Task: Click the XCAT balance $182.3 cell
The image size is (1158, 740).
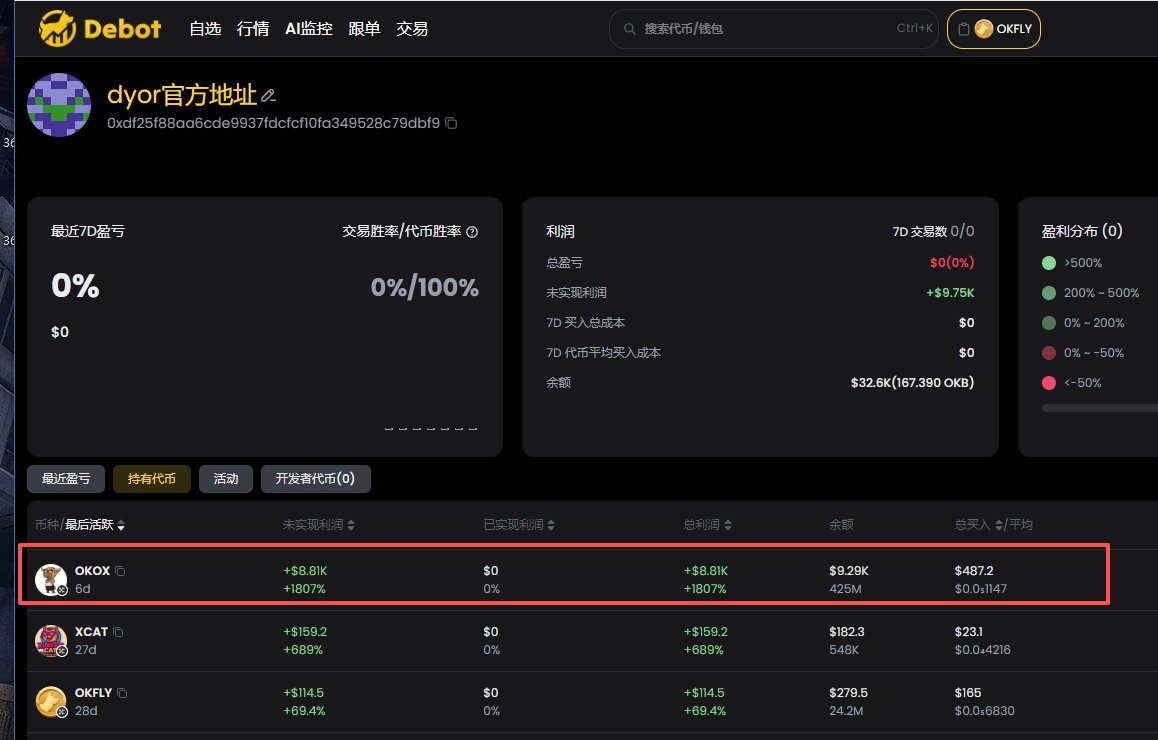Action: click(x=846, y=632)
